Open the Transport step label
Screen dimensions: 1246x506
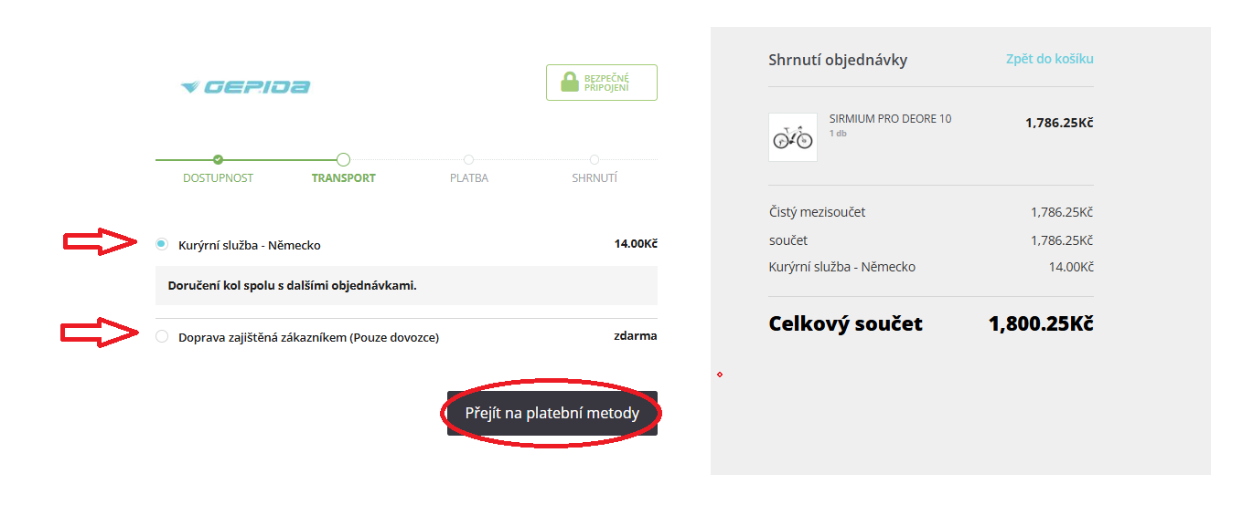[343, 178]
